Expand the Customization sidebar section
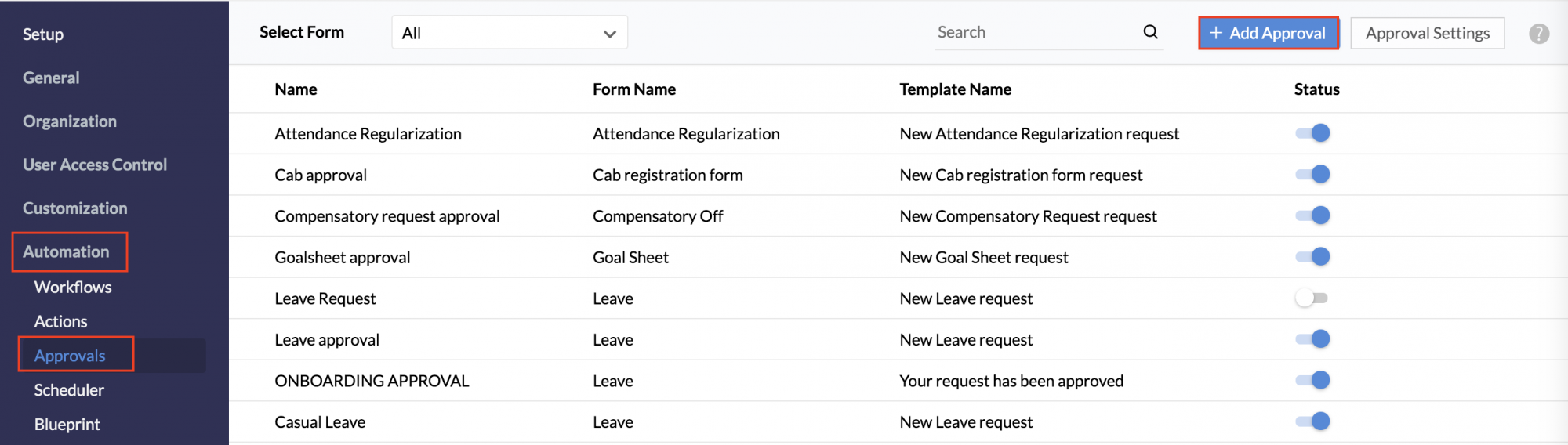 [75, 208]
